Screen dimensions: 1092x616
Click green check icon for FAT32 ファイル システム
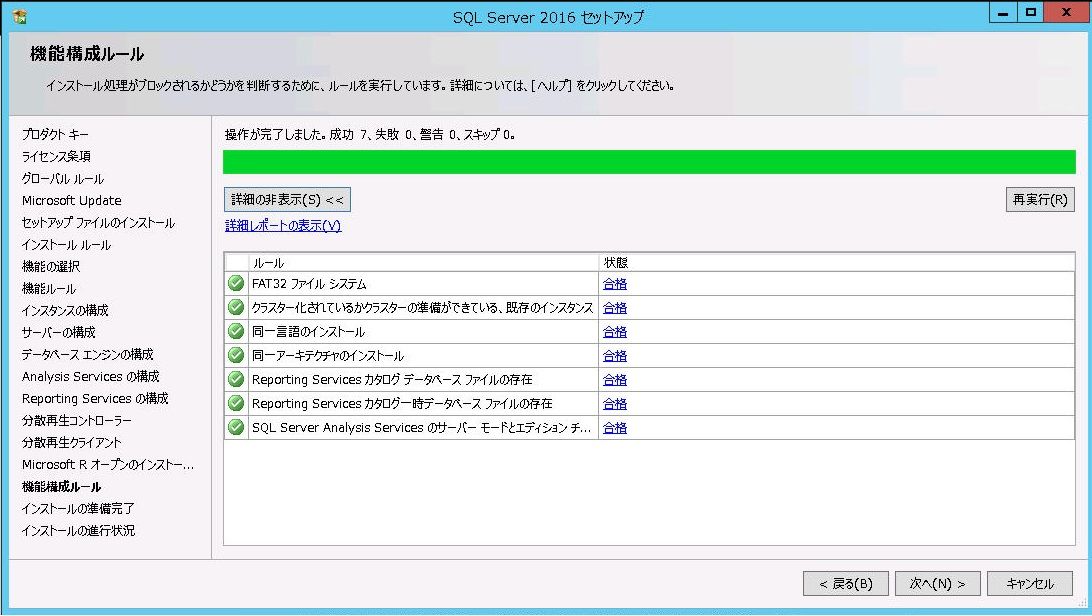tap(236, 283)
